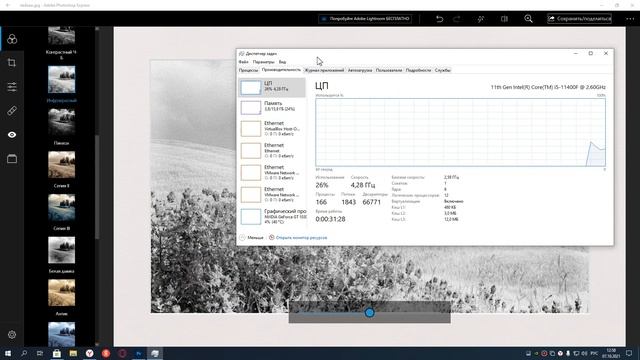Click the CPU usage graph
Image resolution: width=640 pixels, height=360 pixels.
click(460, 132)
